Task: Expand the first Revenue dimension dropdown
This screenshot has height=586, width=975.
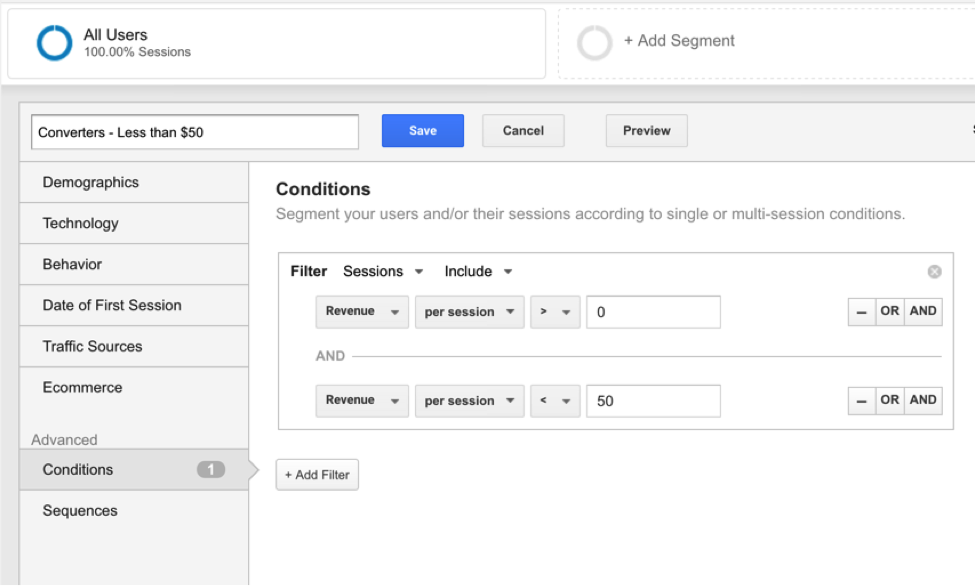Action: pos(361,312)
